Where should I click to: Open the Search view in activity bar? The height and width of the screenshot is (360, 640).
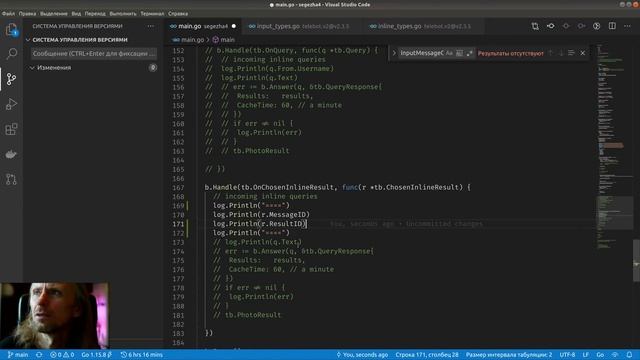click(11, 53)
